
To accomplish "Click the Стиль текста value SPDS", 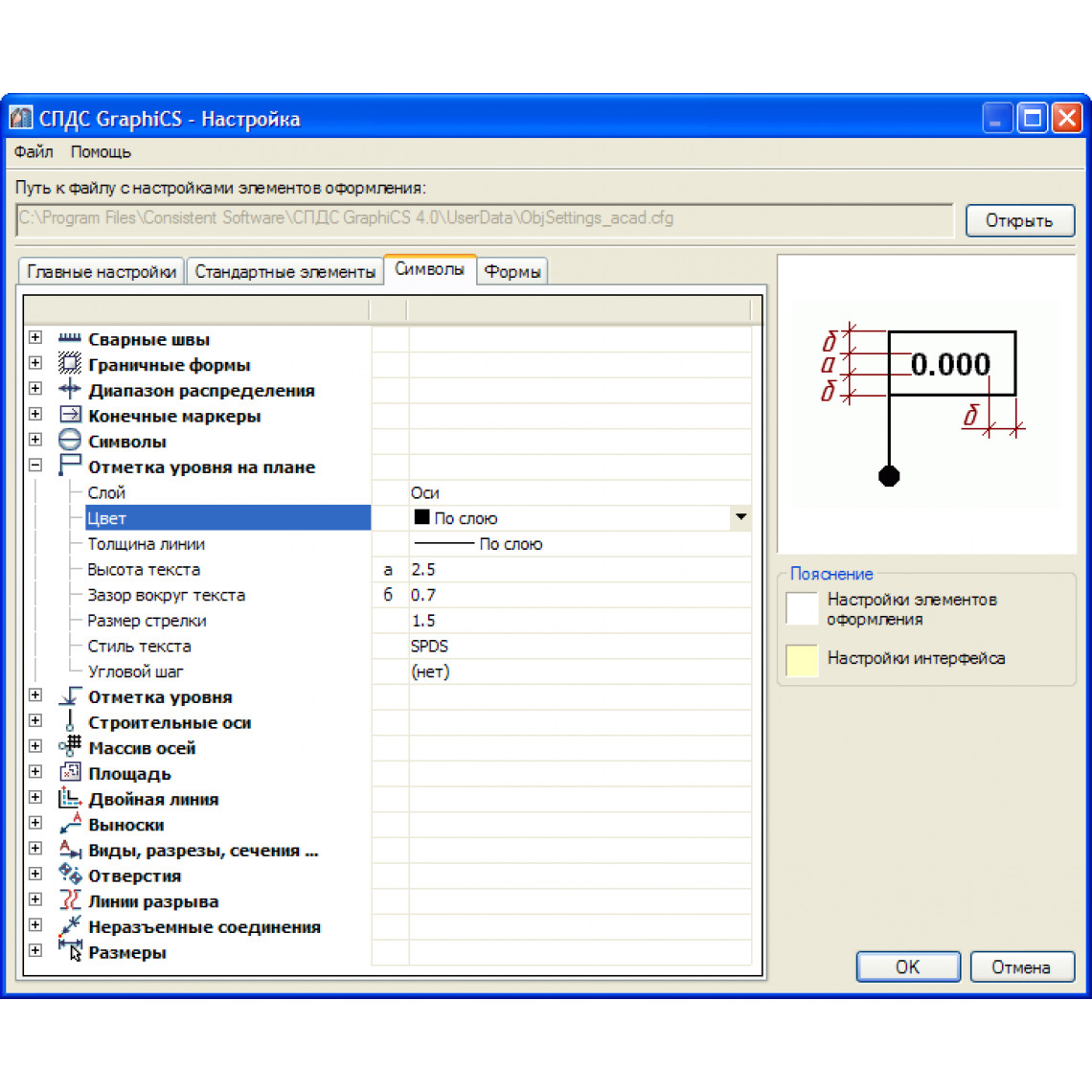I will pyautogui.click(x=429, y=647).
